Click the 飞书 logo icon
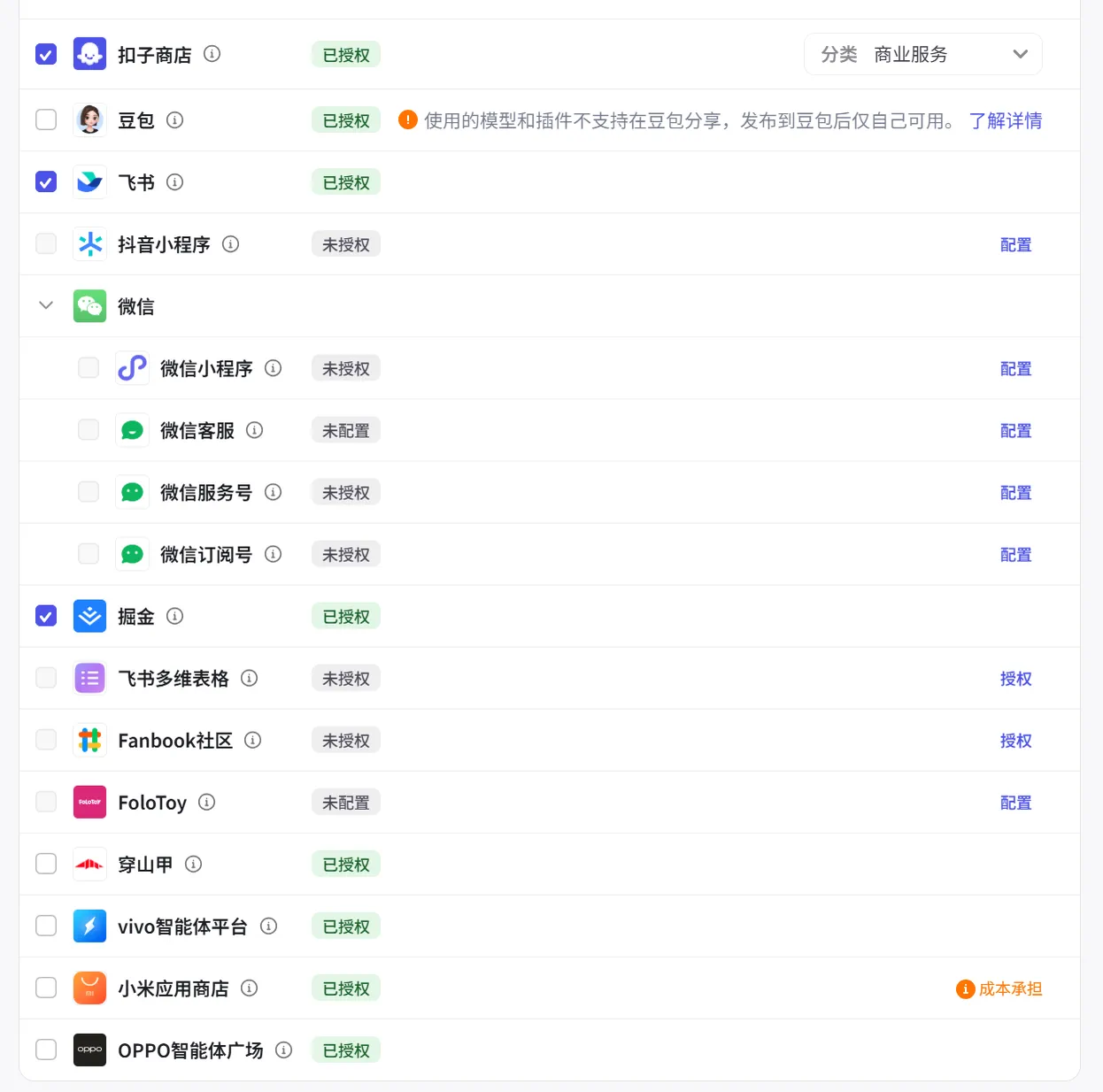The width and height of the screenshot is (1103, 1092). tap(89, 181)
